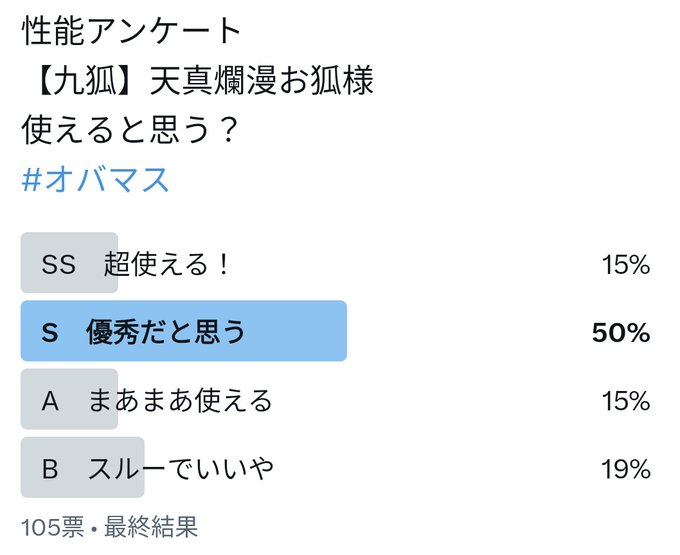This screenshot has height=555, width=680.
Task: Select the まあまあ使える poll option text
Action: point(180,400)
